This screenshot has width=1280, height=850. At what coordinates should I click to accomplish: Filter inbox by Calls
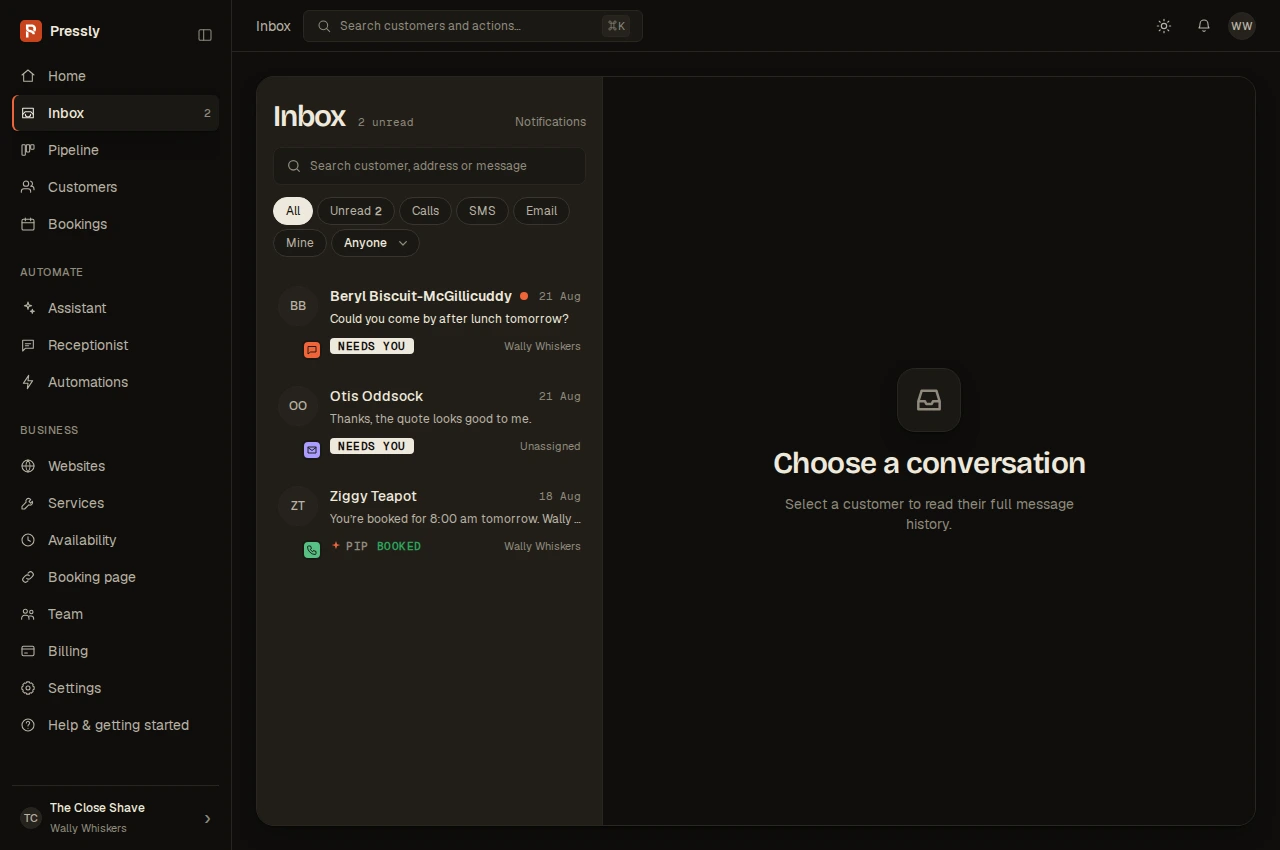point(425,211)
